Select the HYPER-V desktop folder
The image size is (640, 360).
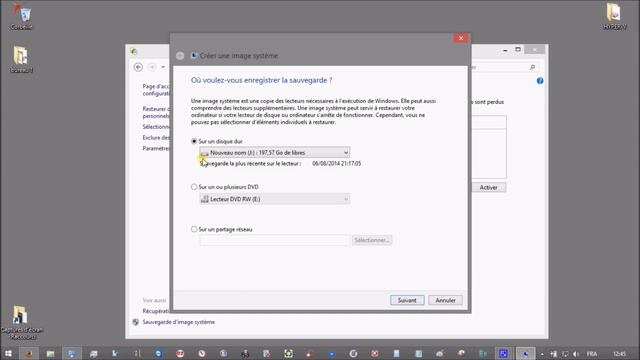click(615, 16)
